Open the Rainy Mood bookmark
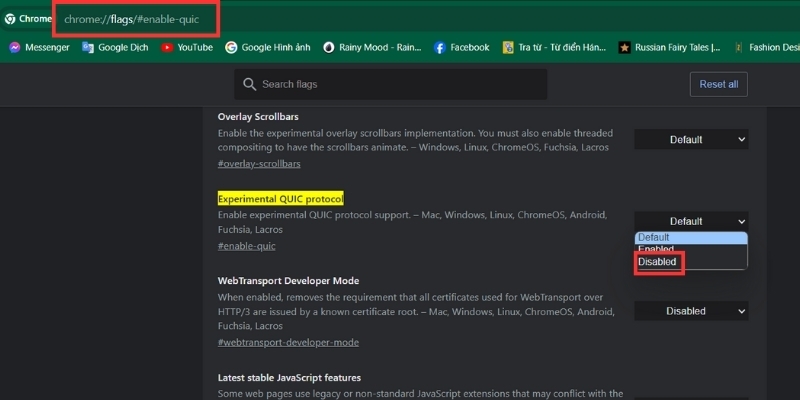 pyautogui.click(x=372, y=47)
